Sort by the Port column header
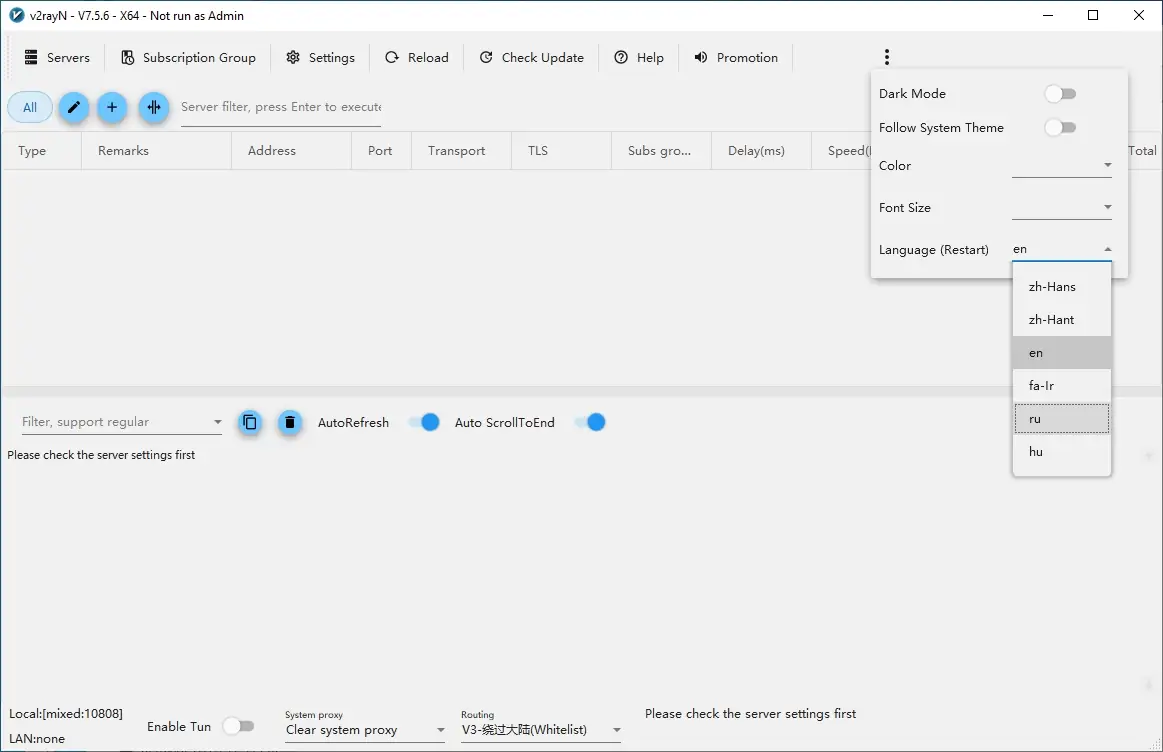1163x752 pixels. 381,151
